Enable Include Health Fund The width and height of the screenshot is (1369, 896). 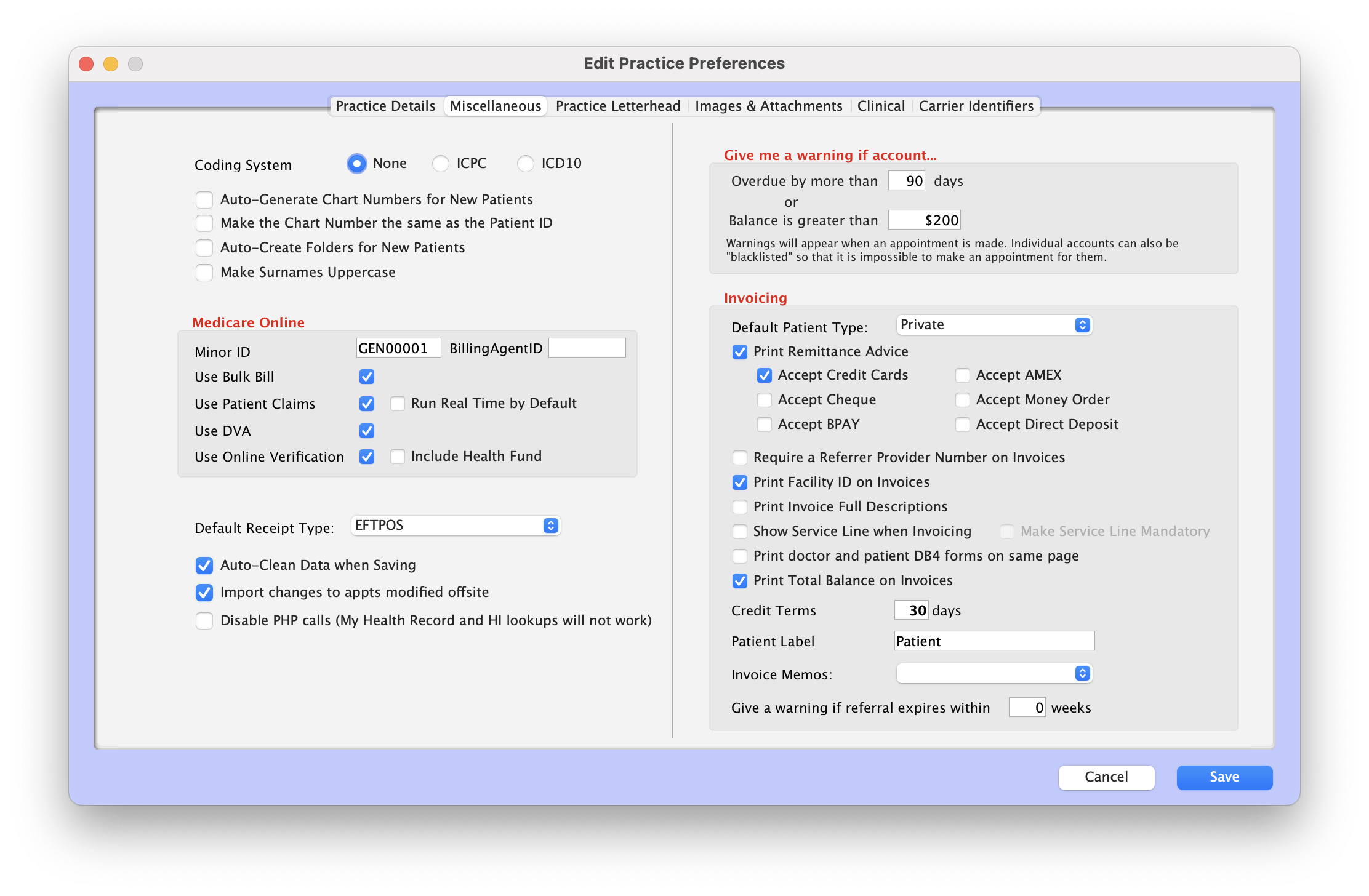tap(398, 457)
